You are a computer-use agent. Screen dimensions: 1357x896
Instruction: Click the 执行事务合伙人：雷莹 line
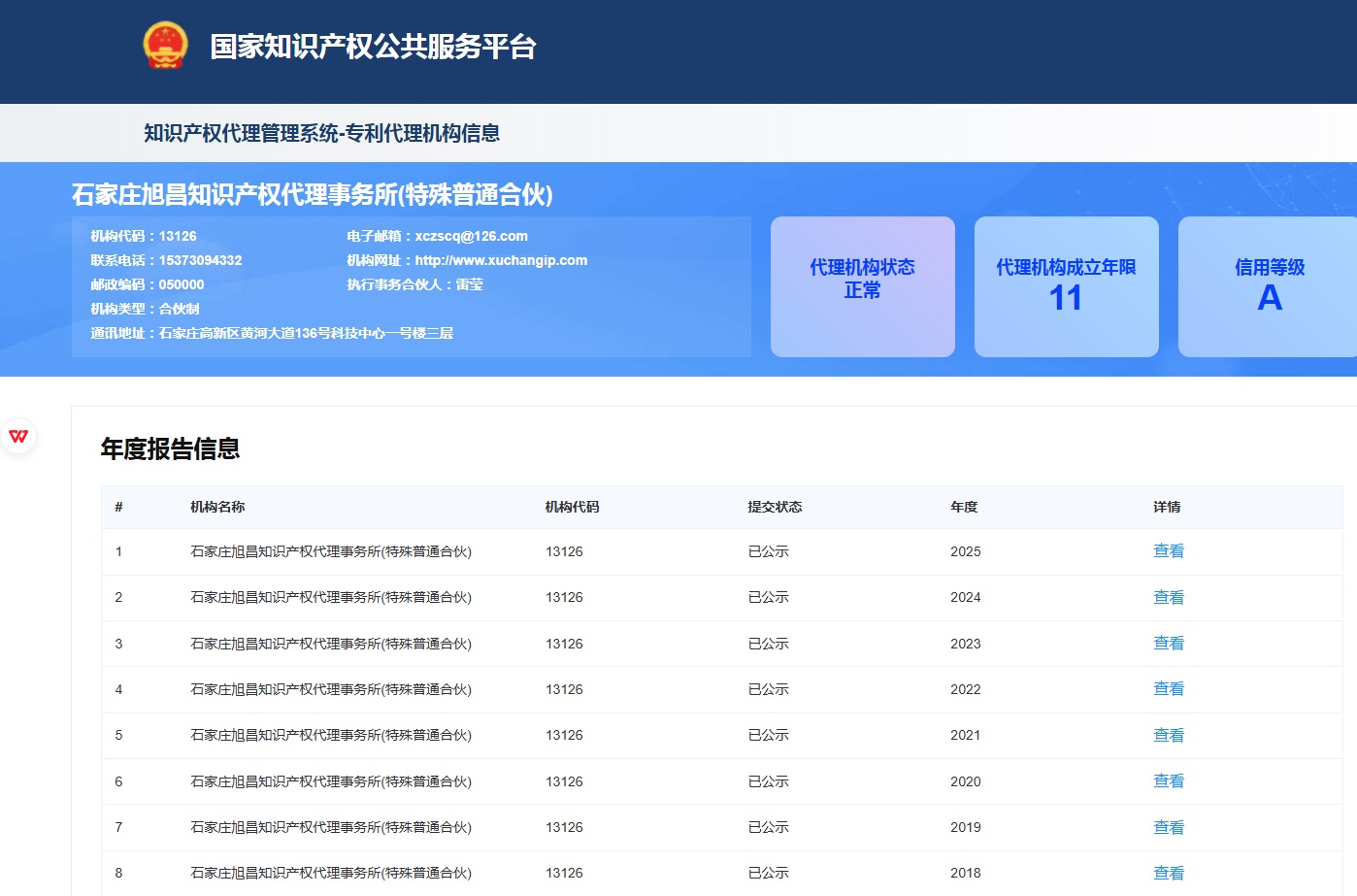415,284
